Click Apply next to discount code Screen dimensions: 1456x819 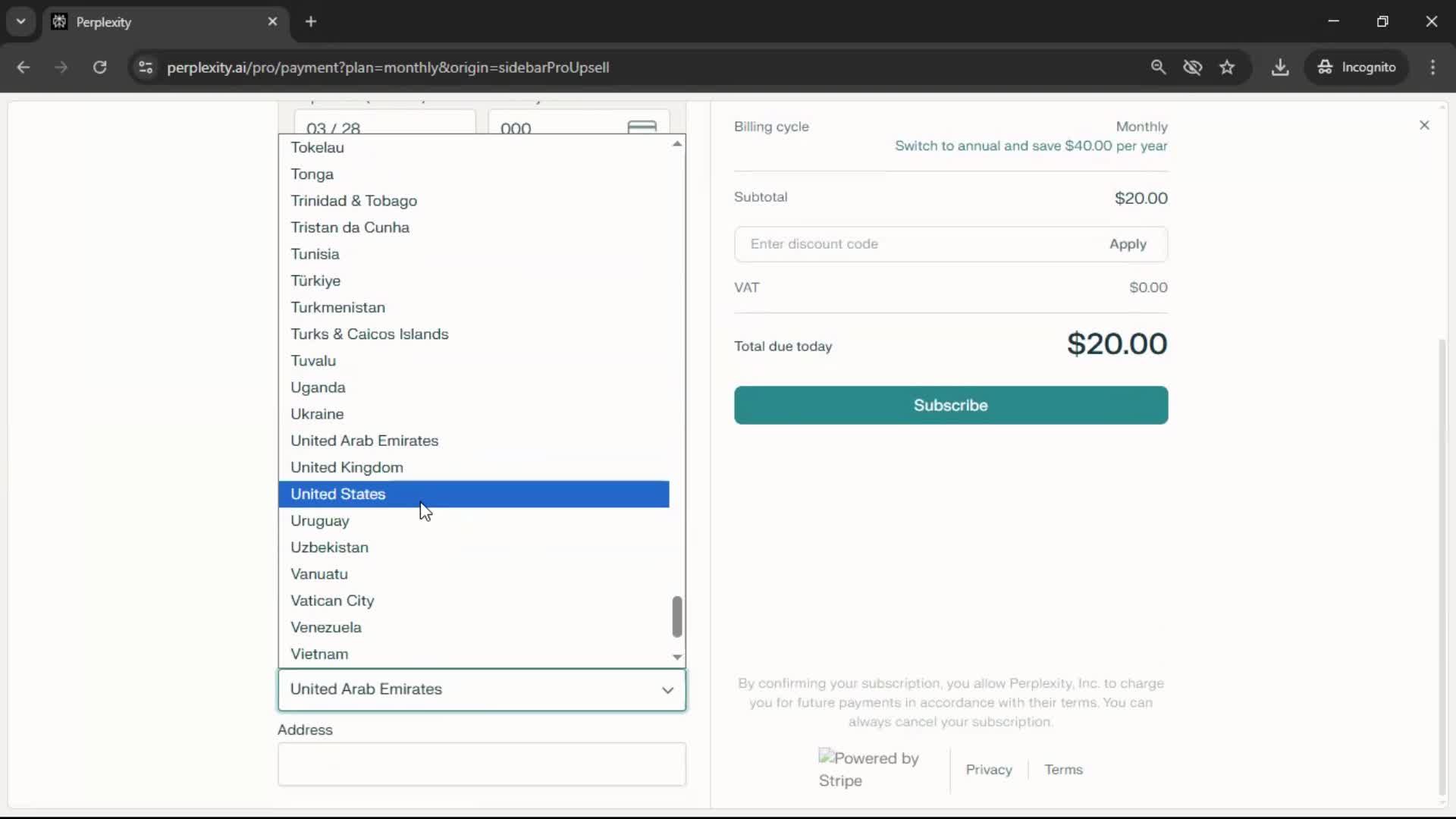tap(1127, 244)
